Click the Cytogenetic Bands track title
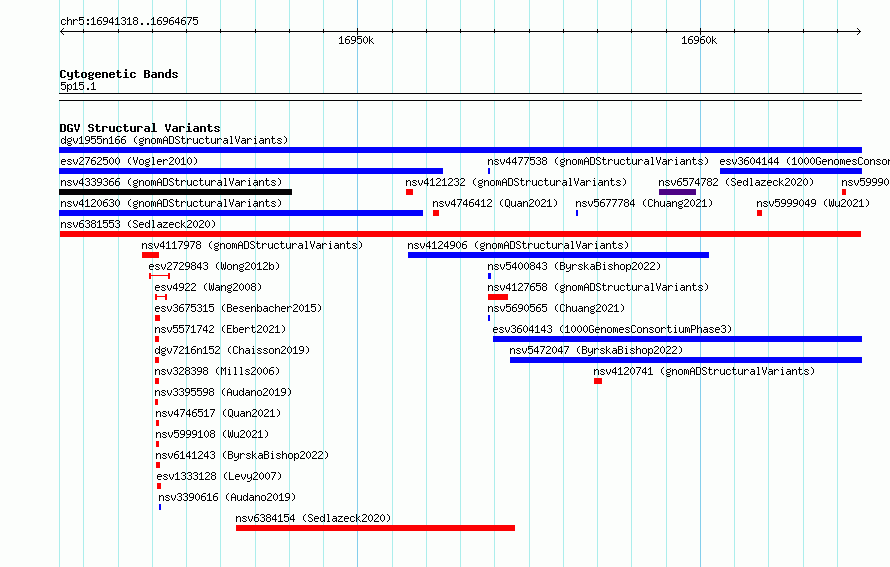This screenshot has width=890, height=567. click(x=119, y=74)
